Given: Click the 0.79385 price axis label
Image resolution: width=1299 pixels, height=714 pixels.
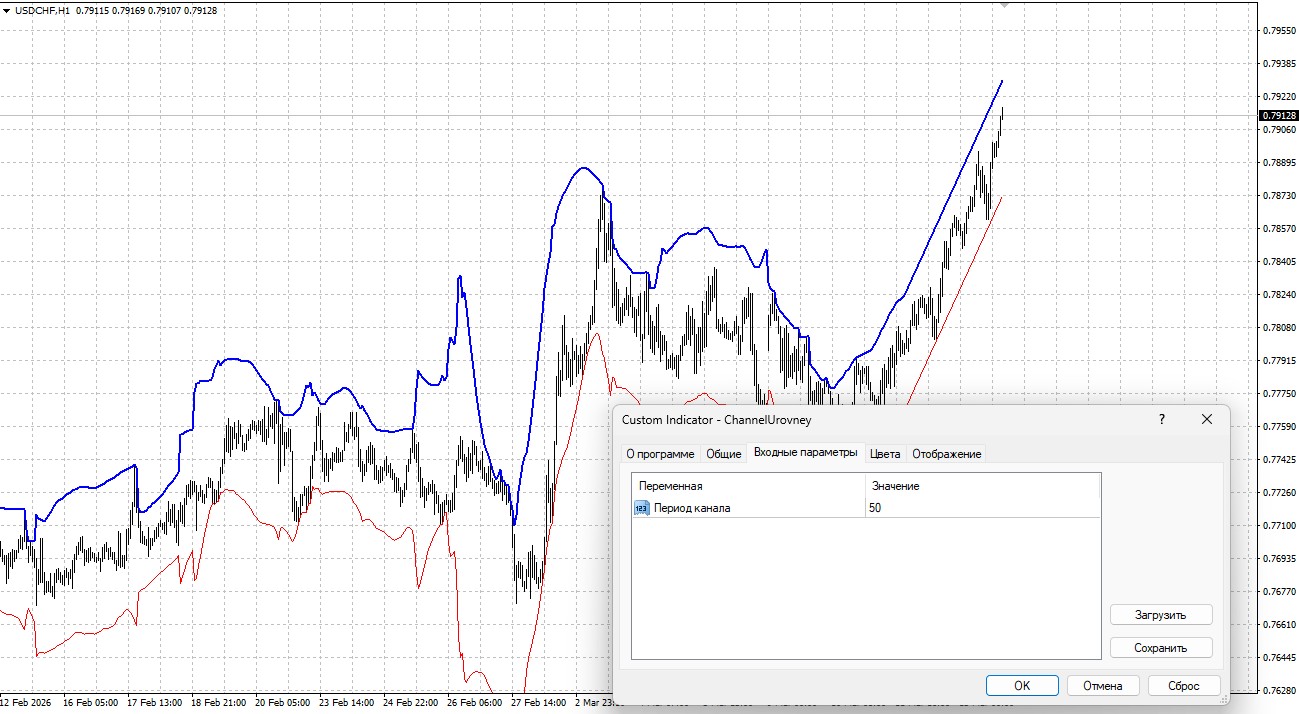Looking at the screenshot, I should click(x=1279, y=64).
